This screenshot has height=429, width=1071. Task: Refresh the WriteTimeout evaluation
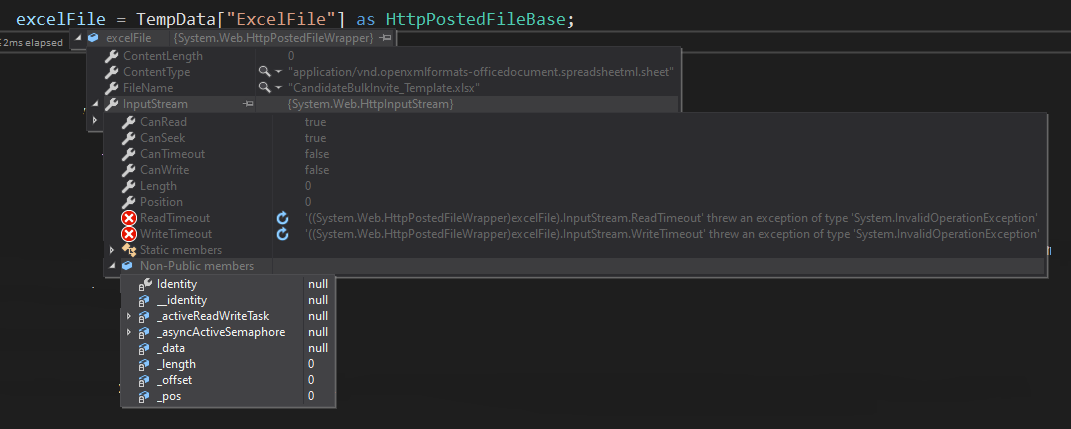(x=282, y=234)
